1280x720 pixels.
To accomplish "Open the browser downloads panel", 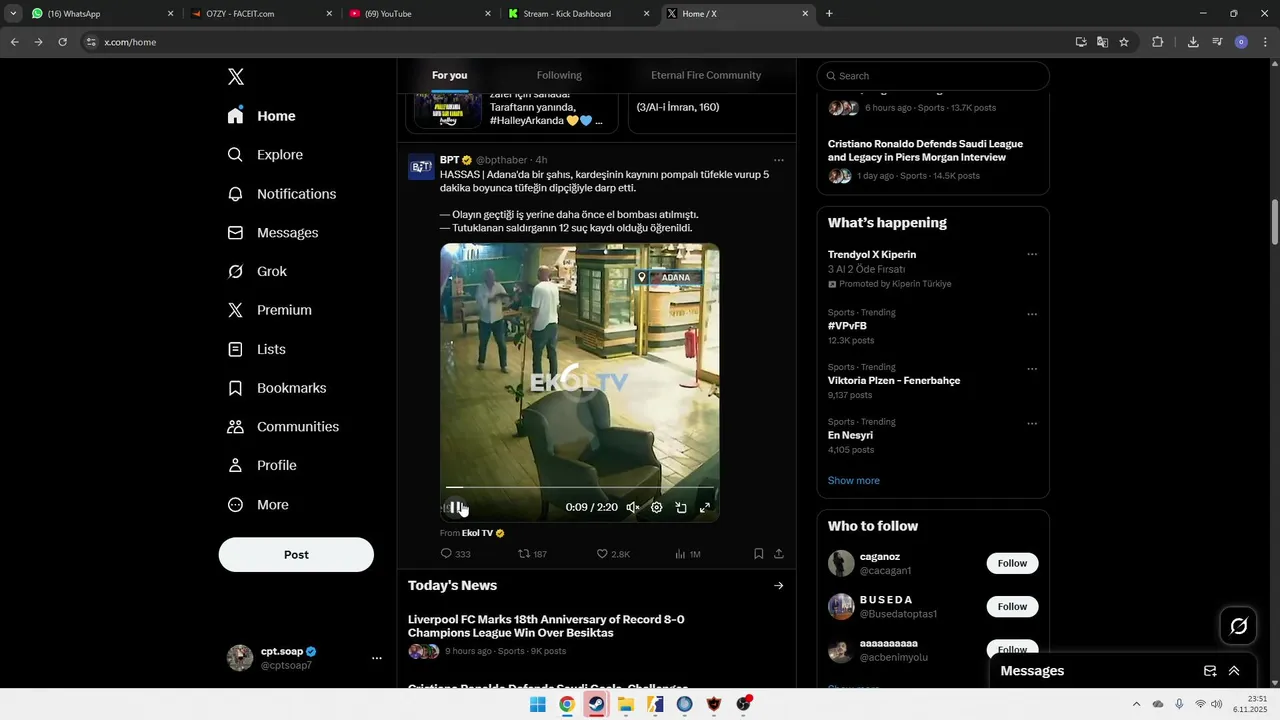I will 1193,42.
